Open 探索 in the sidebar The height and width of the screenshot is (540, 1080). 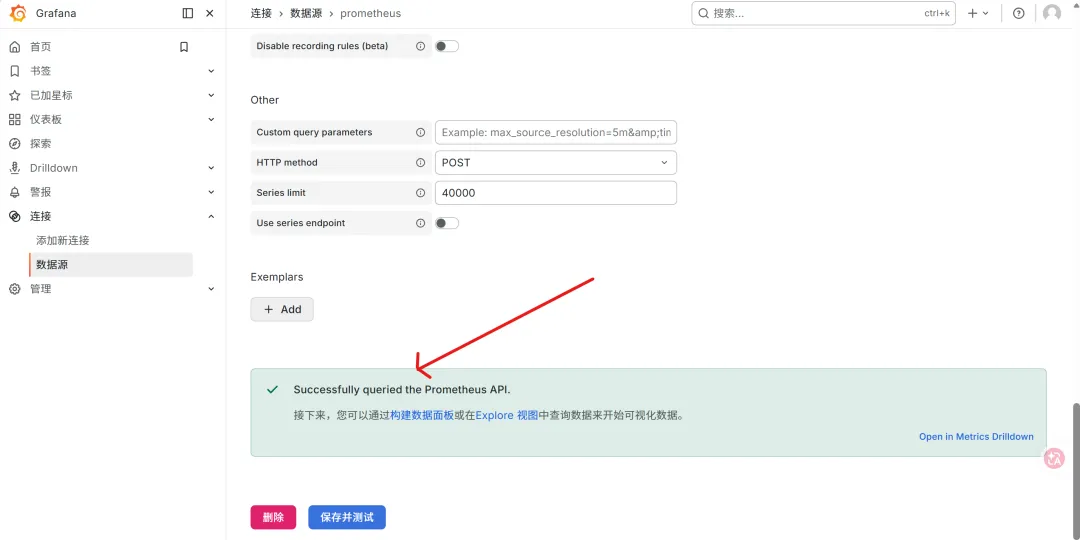pyautogui.click(x=41, y=143)
